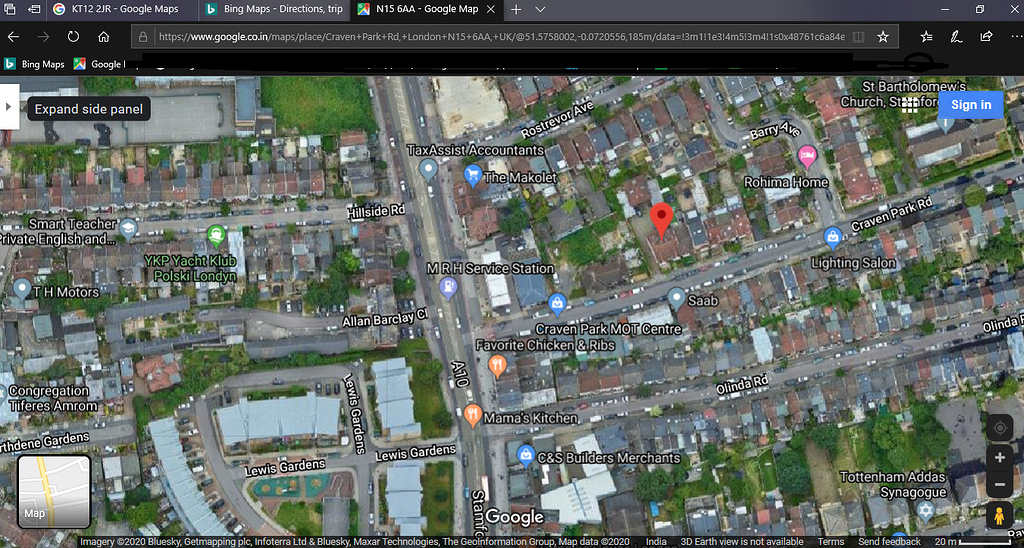This screenshot has height=548, width=1024.
Task: Zoom out on the map
Action: tap(999, 485)
